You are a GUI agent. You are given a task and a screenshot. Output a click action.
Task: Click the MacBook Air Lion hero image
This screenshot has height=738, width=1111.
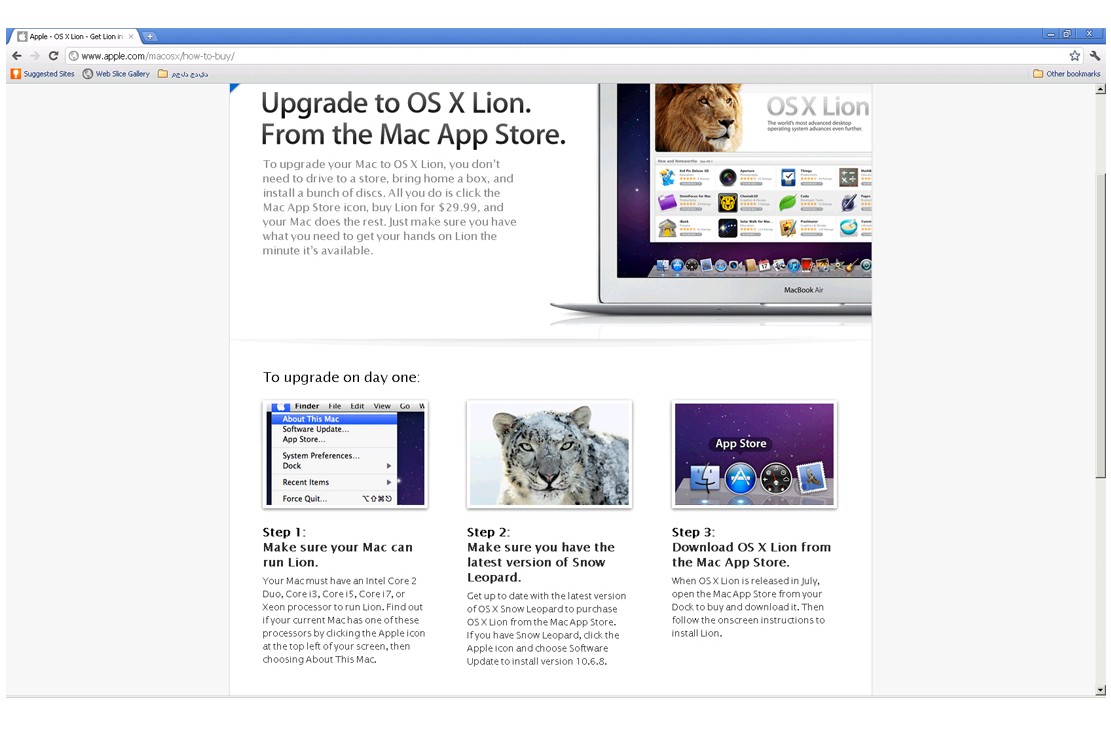click(x=711, y=204)
